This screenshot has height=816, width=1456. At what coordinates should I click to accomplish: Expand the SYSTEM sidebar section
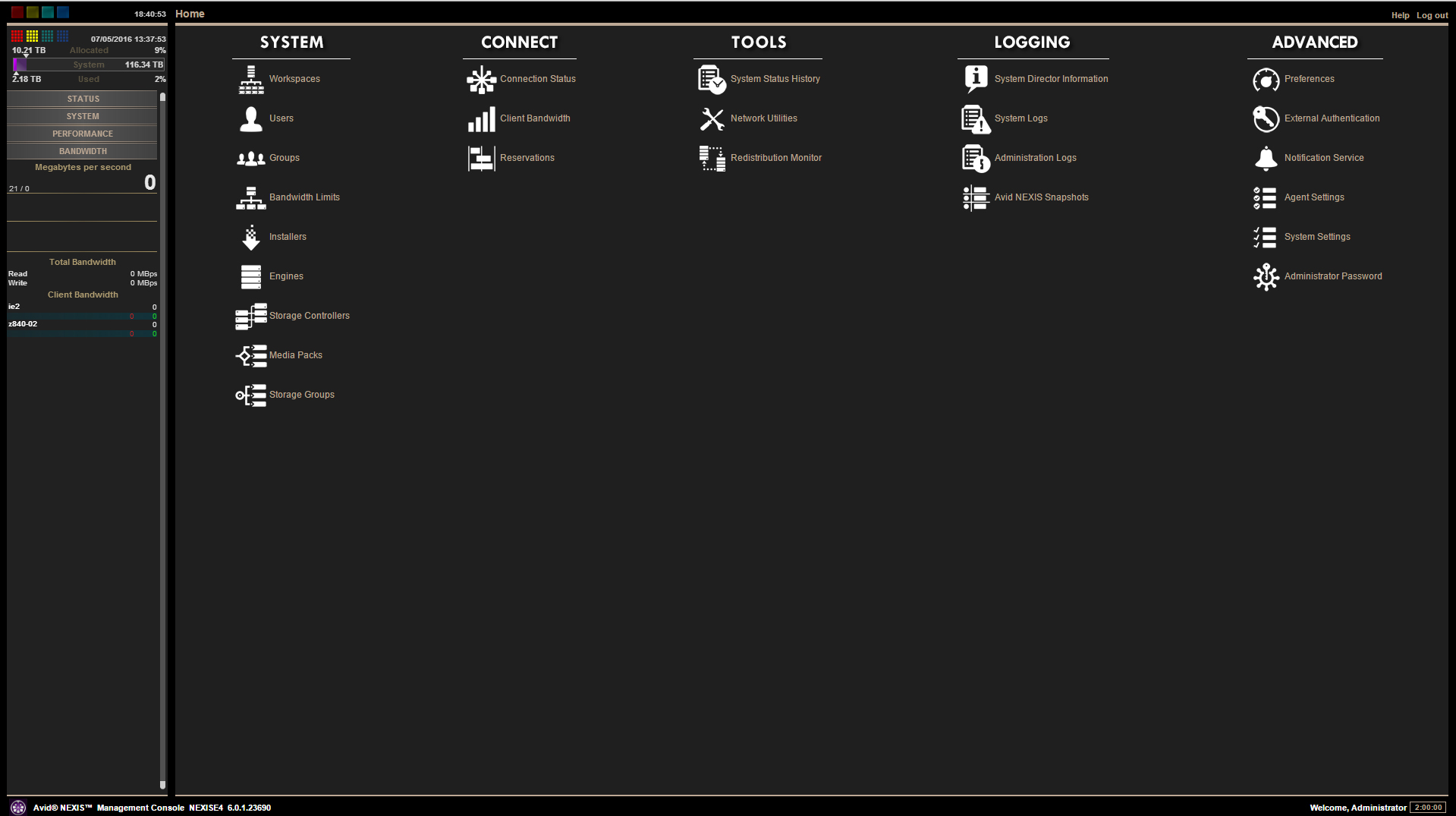[83, 116]
